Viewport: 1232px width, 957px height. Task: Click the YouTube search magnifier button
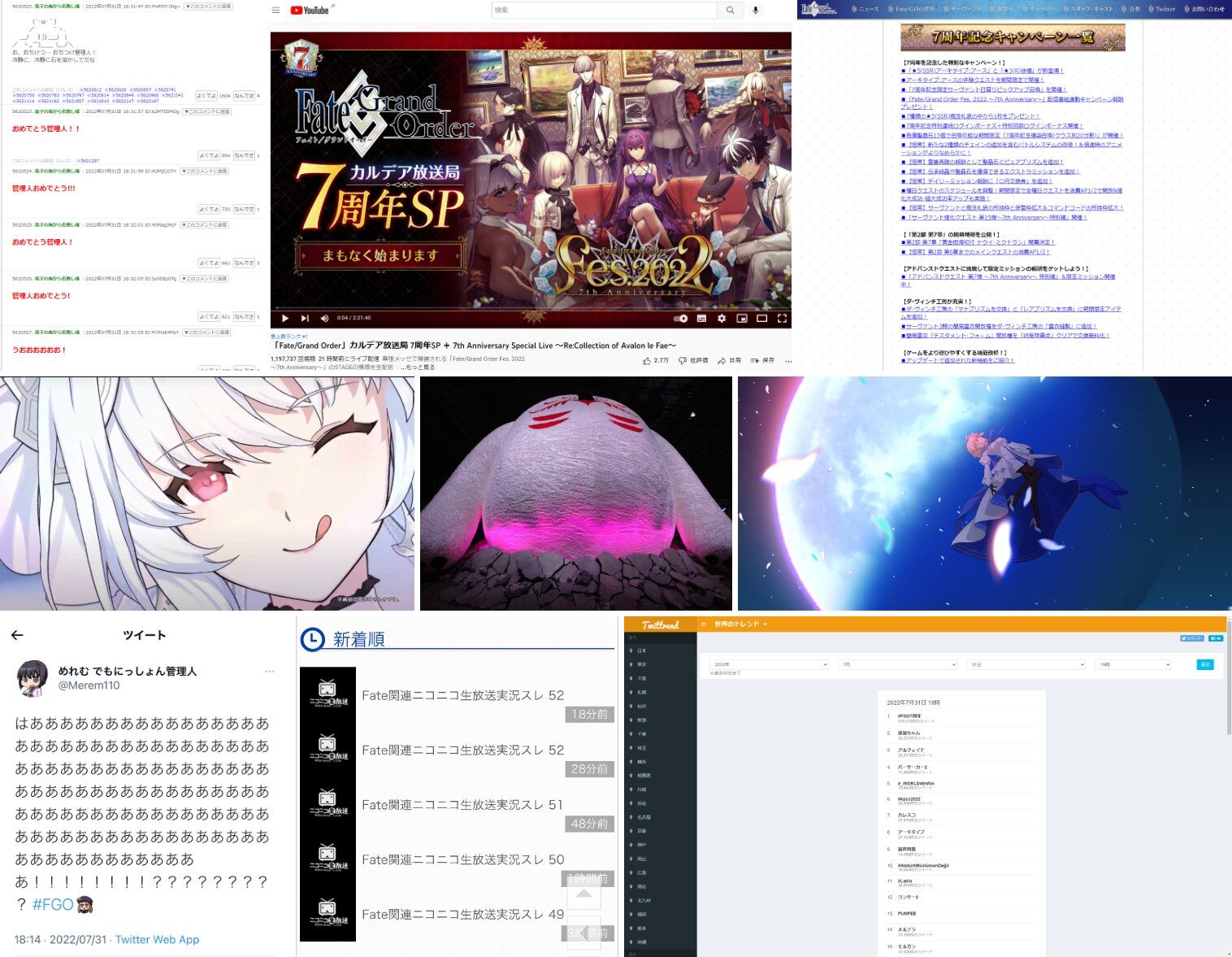(730, 11)
